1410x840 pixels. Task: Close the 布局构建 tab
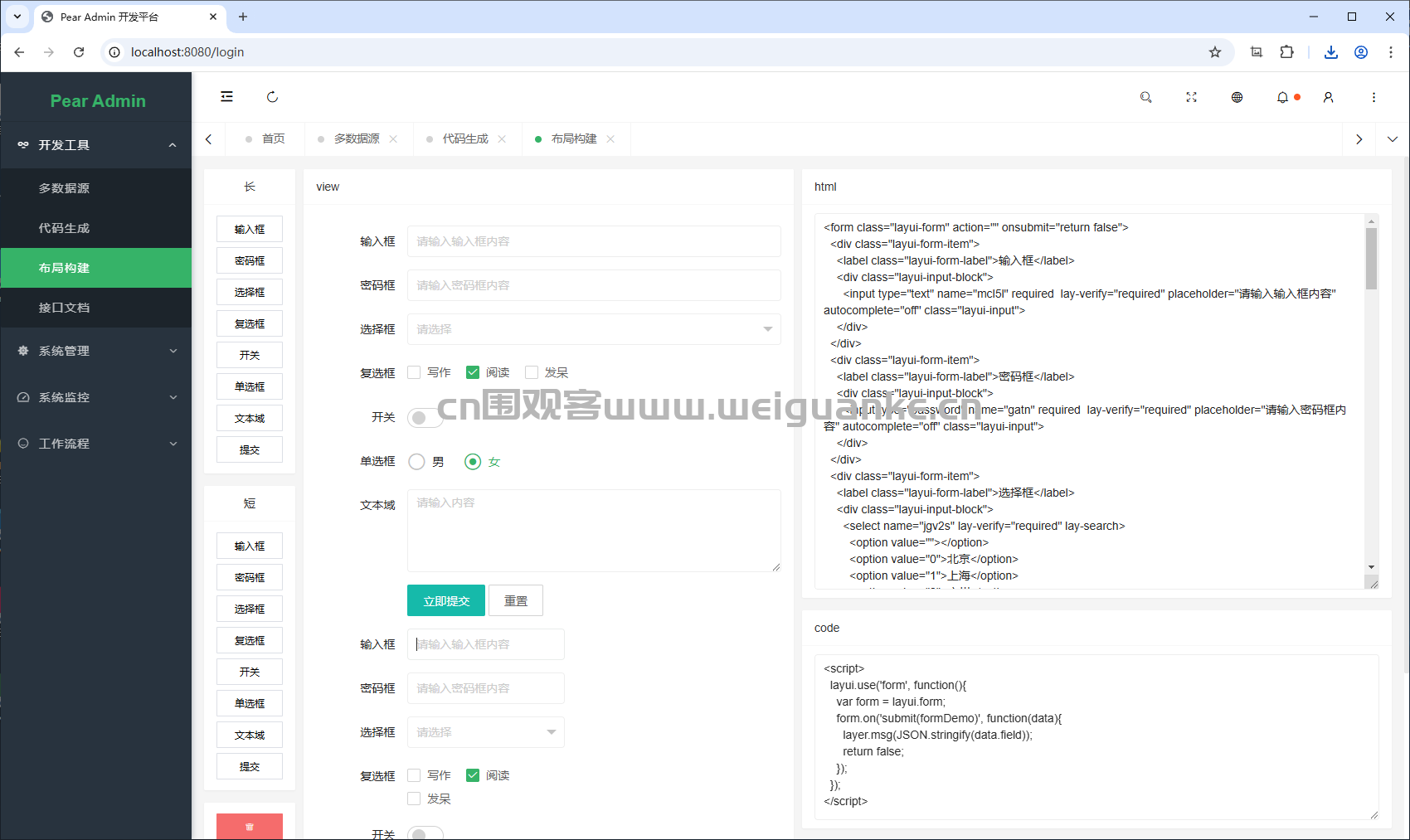(610, 138)
